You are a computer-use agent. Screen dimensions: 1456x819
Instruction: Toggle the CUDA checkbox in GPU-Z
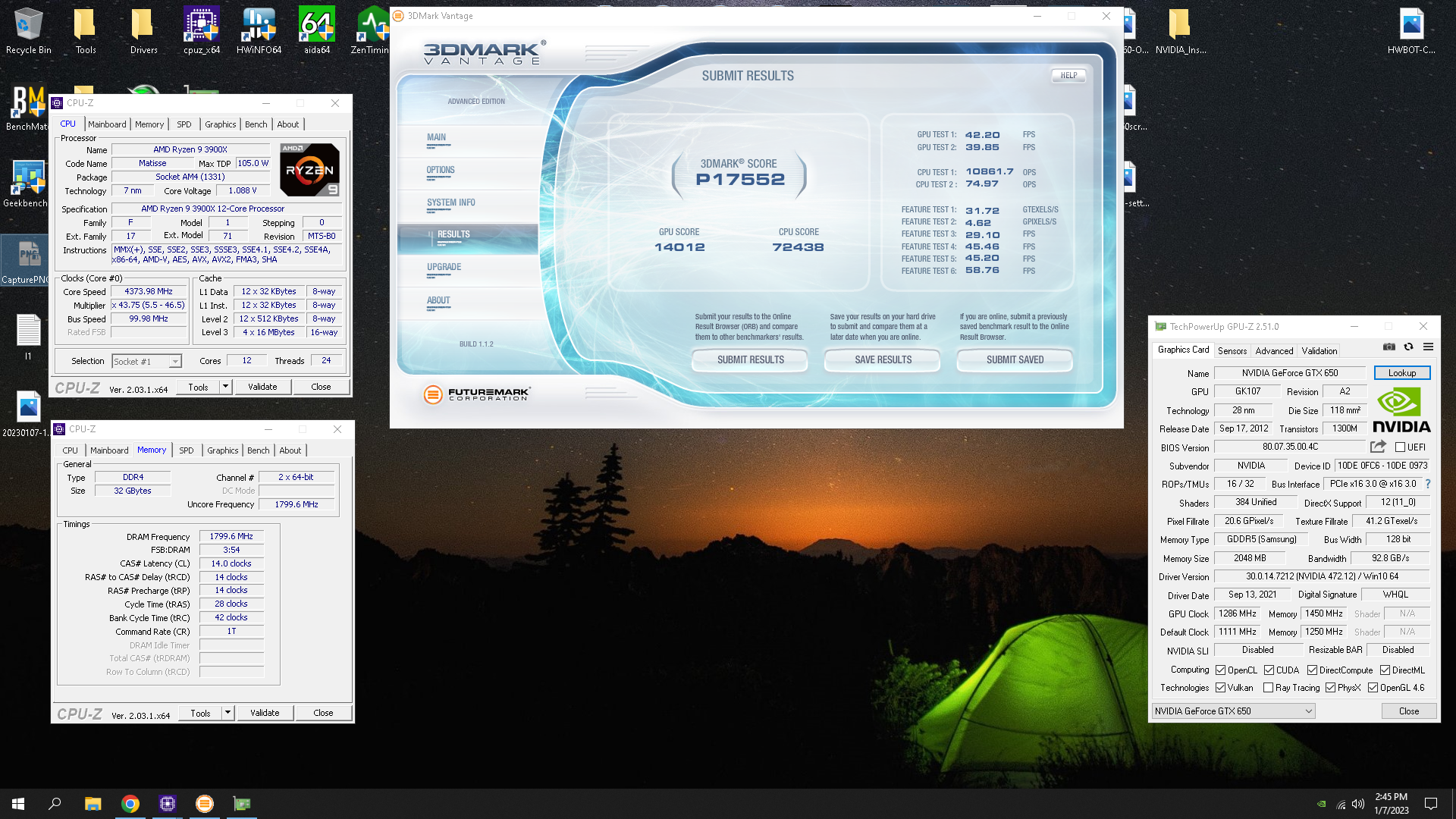click(1269, 670)
